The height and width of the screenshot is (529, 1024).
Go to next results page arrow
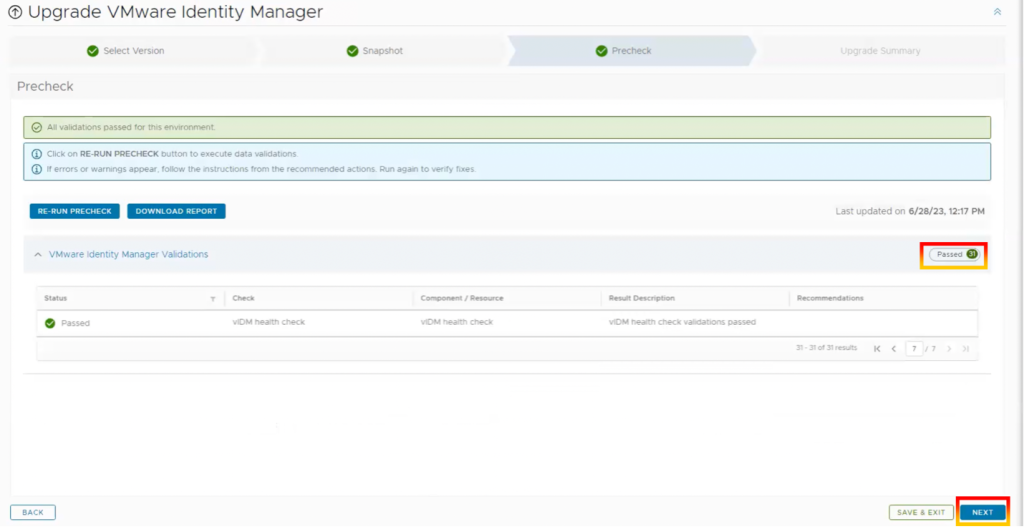[949, 349]
